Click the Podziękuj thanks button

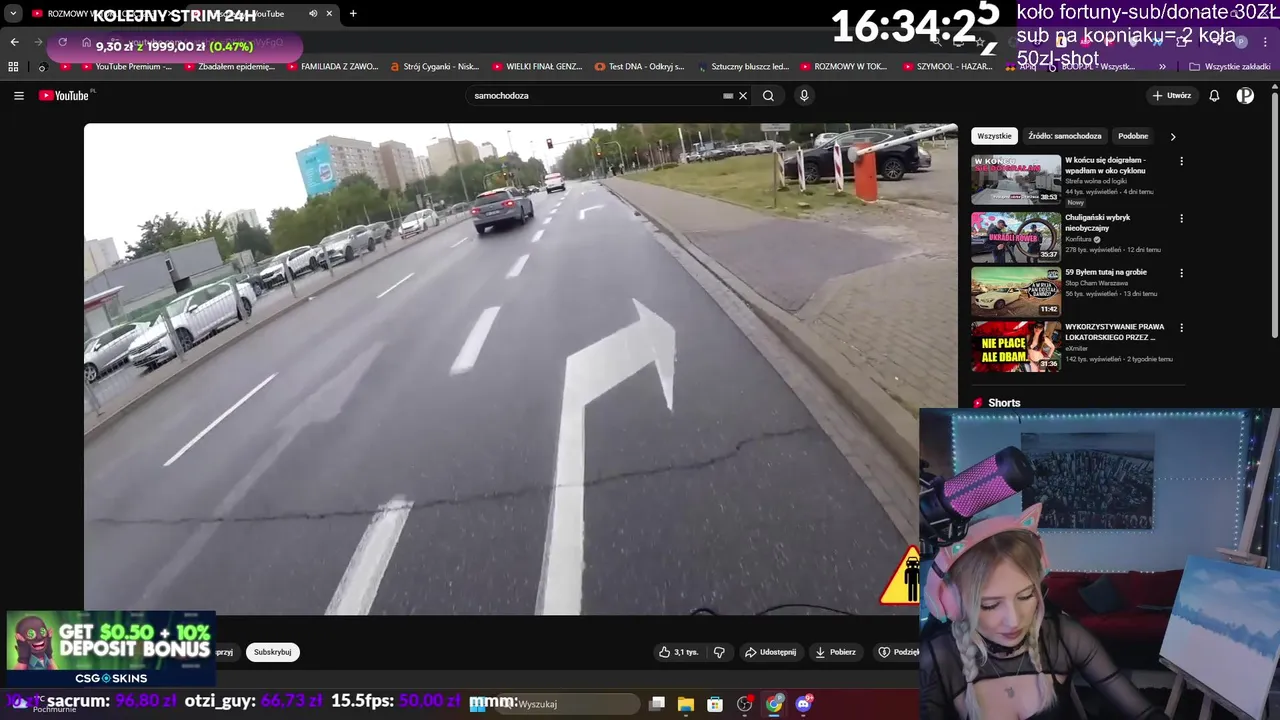pyautogui.click(x=898, y=652)
